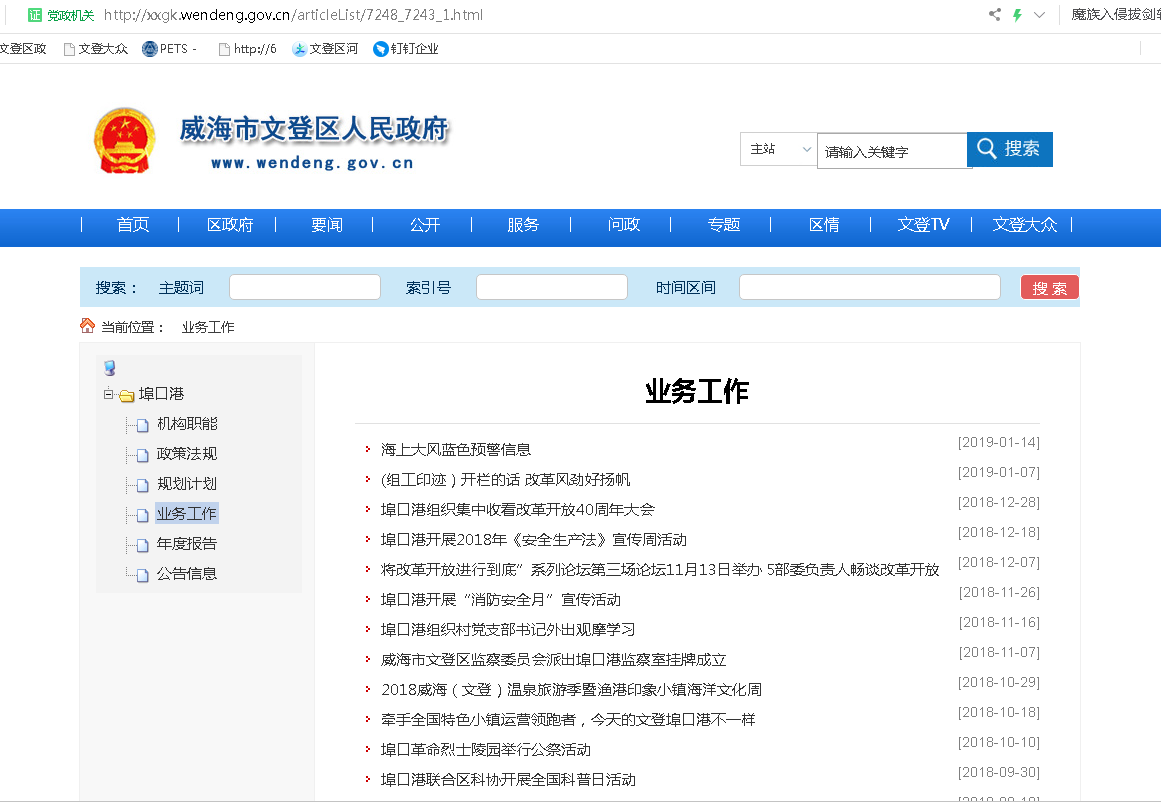Click the home icon beside 当前位置
This screenshot has height=802, width=1161.
point(87,326)
